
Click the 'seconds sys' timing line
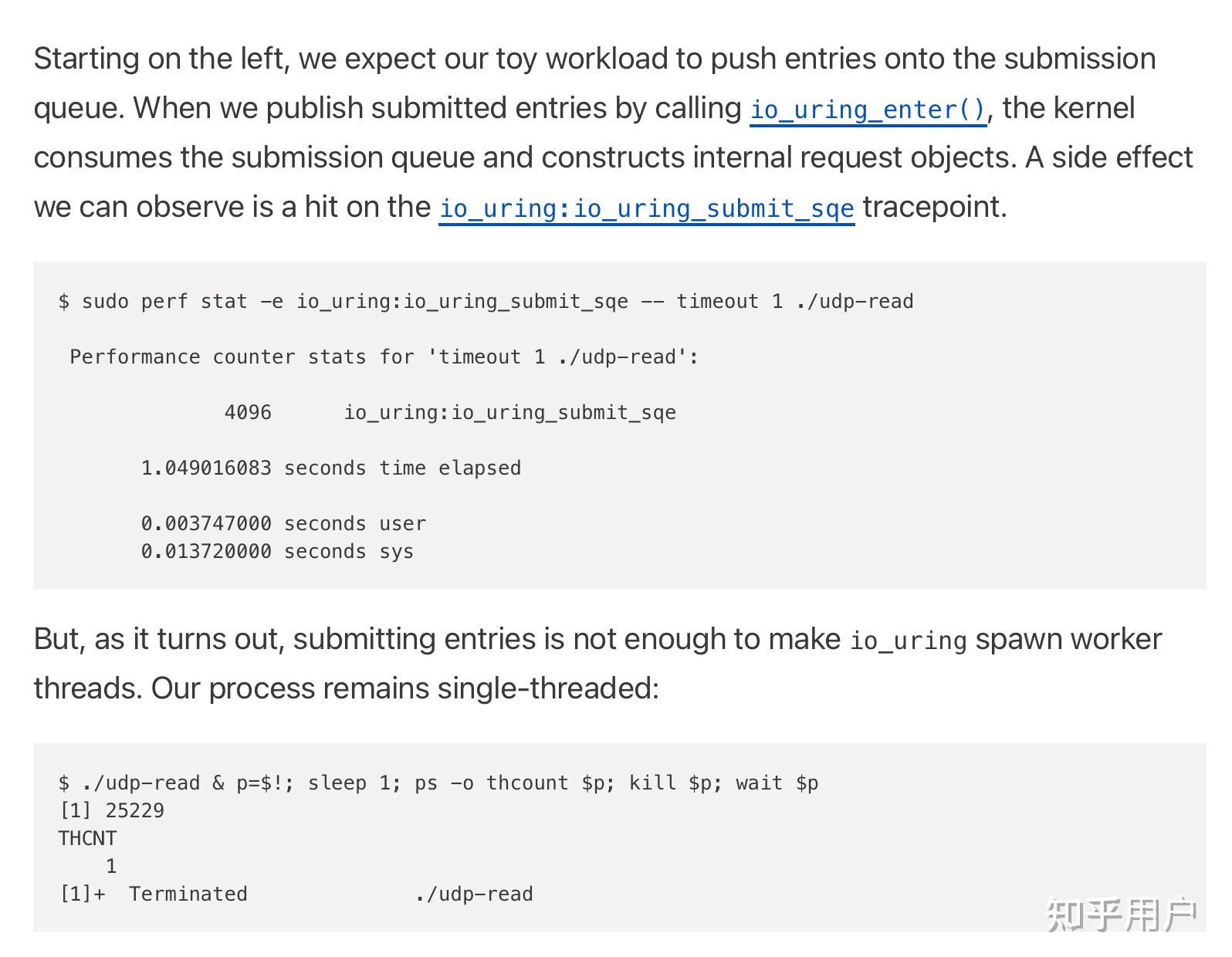277,551
